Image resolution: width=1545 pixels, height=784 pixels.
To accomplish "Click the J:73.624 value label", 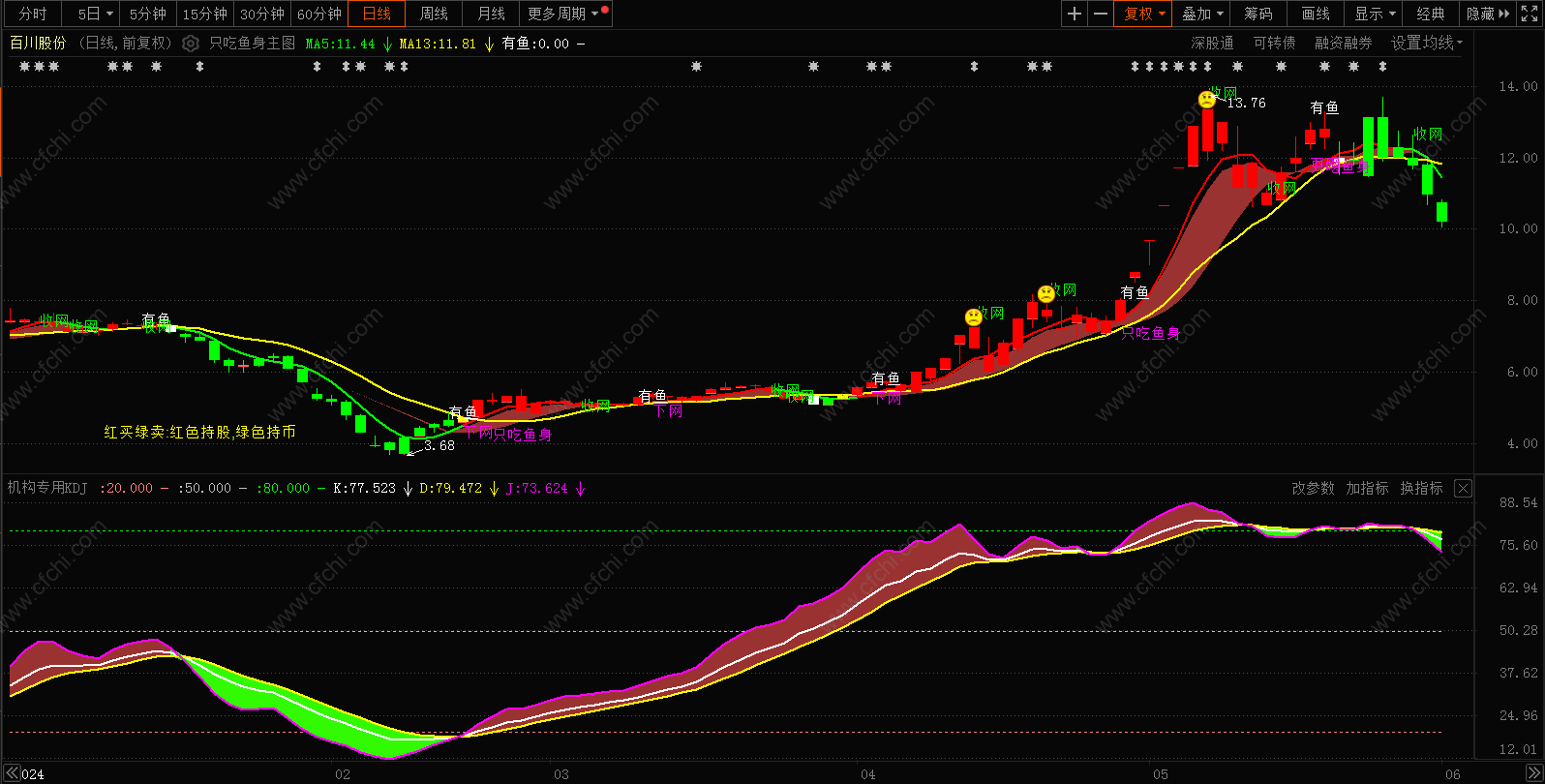I will (x=537, y=488).
